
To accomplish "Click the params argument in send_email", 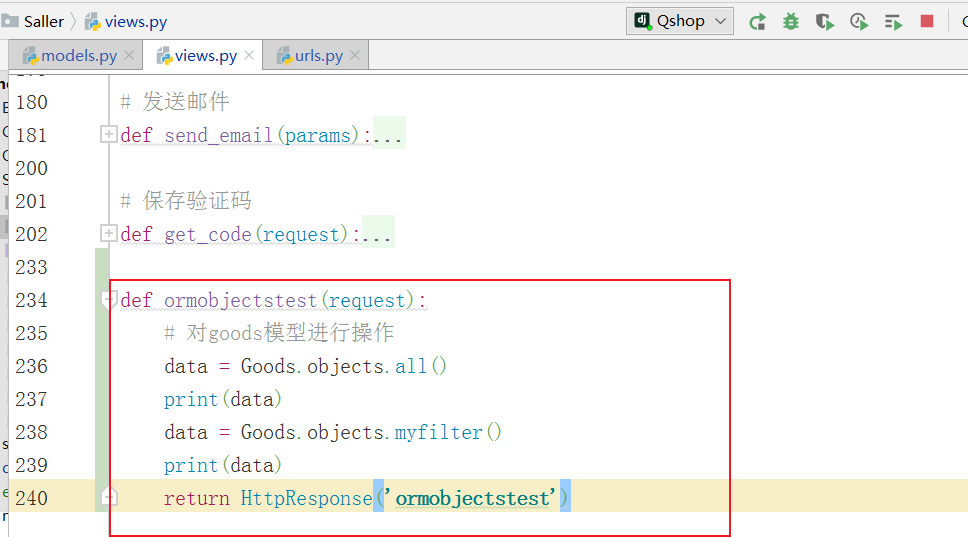I will coord(318,135).
